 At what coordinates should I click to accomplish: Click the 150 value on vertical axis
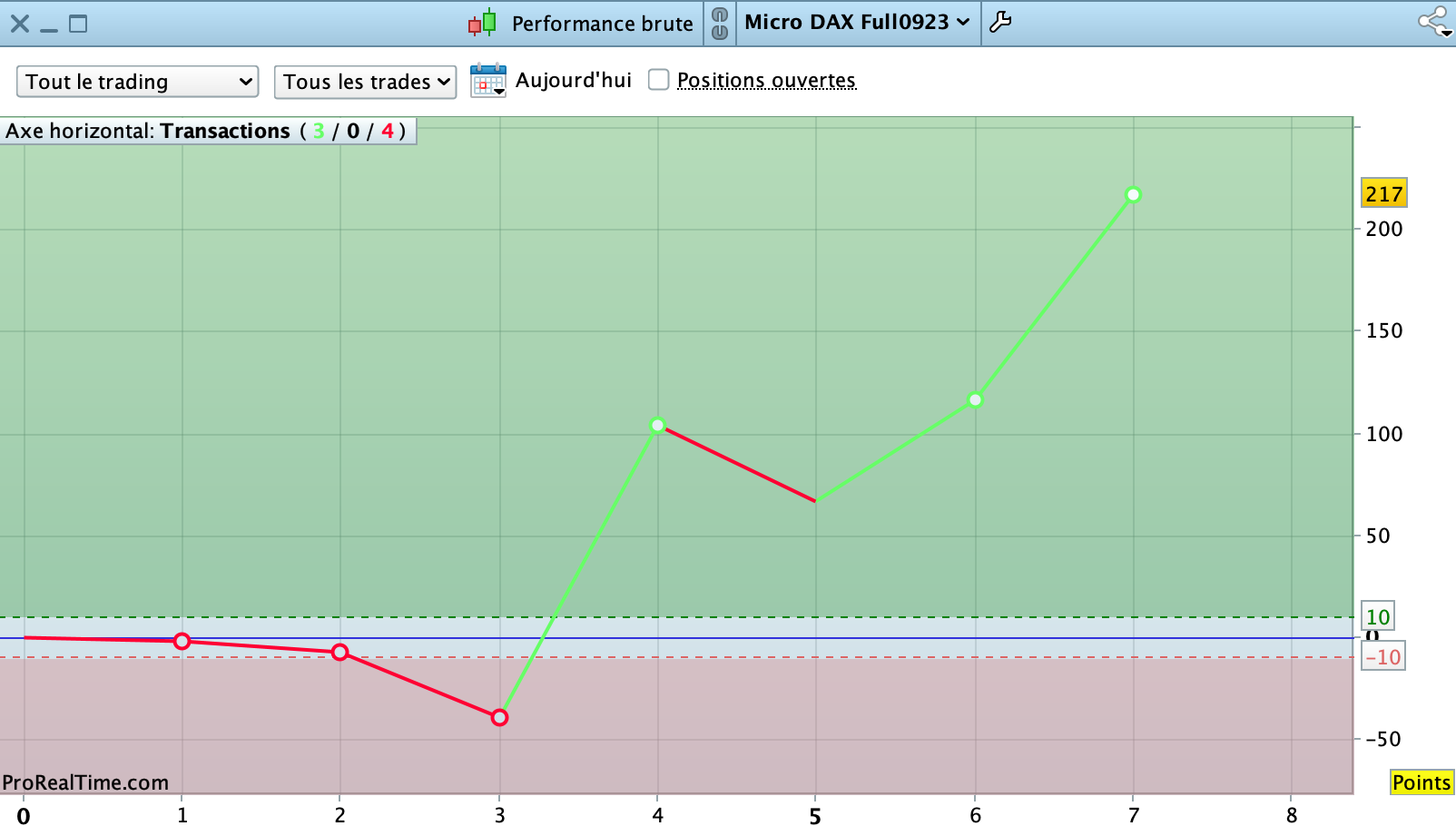pos(1384,330)
